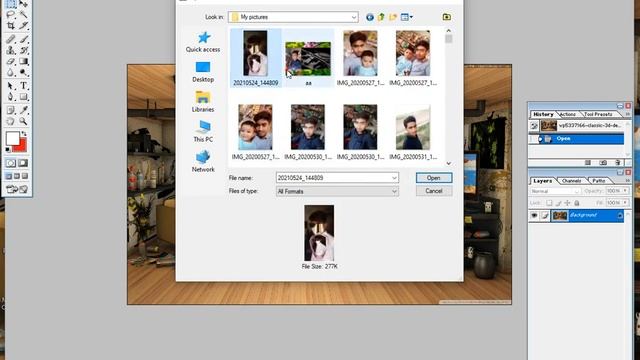Open Libraries in dialog sidebar
The width and height of the screenshot is (640, 360).
[x=203, y=102]
